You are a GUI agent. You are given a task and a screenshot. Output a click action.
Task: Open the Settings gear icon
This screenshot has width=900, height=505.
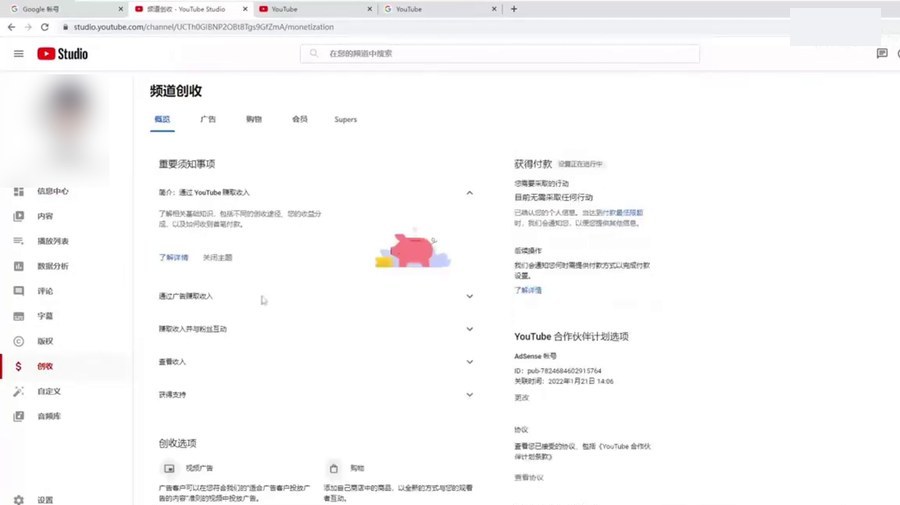(x=18, y=500)
